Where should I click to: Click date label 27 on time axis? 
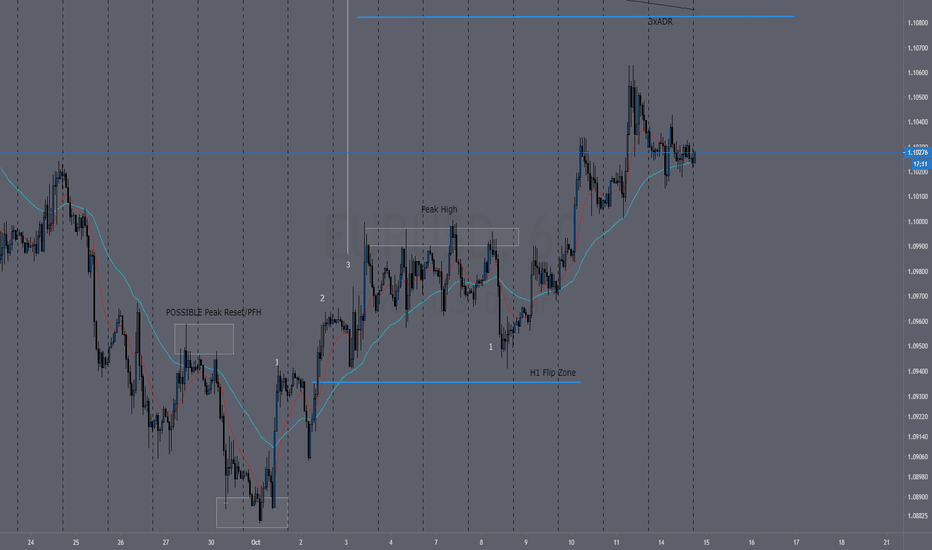point(166,542)
